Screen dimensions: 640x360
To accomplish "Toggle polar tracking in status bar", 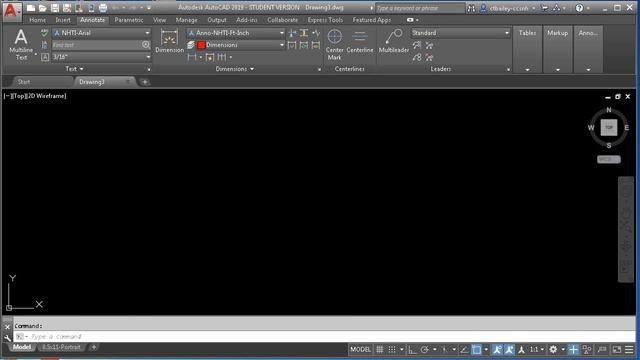I will (424, 349).
